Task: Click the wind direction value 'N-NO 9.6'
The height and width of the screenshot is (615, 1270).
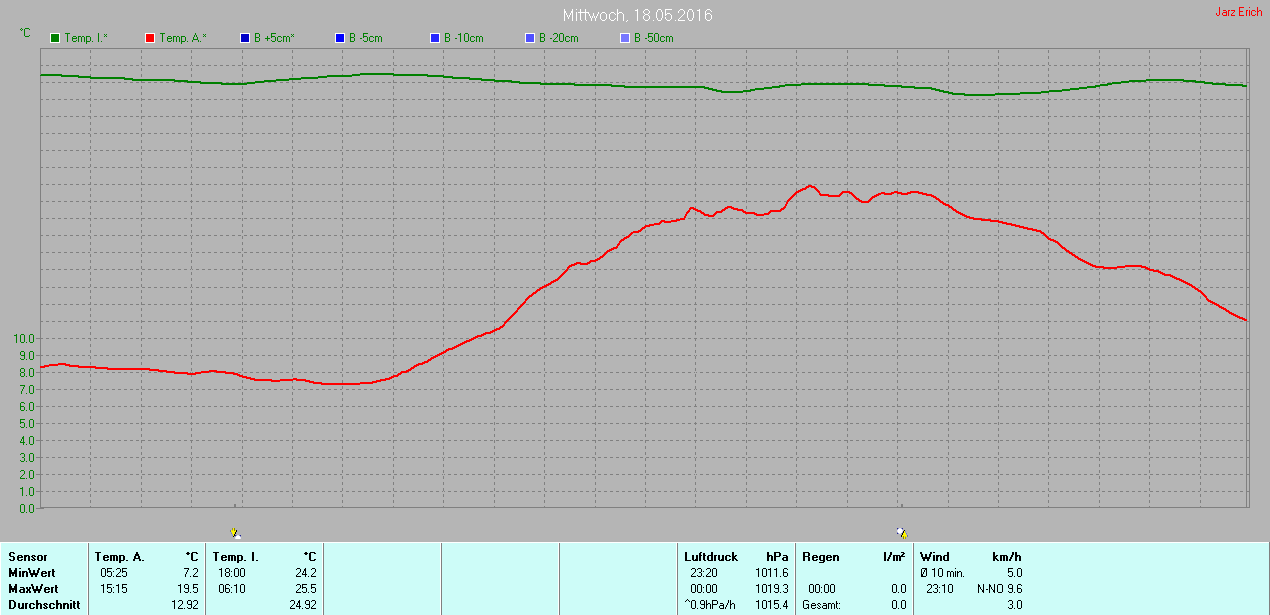Action: [1000, 589]
